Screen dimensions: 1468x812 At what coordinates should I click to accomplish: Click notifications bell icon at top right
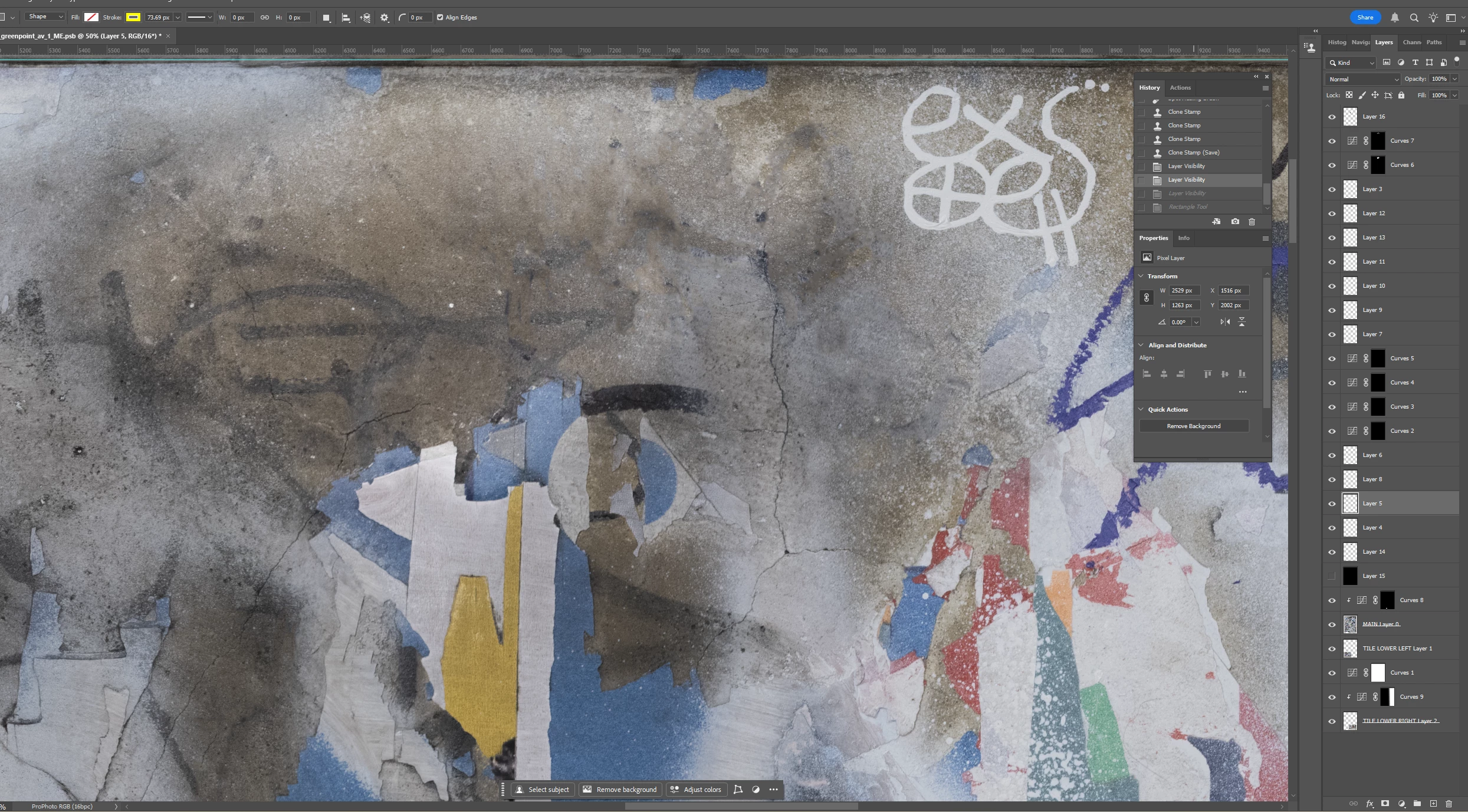tap(1394, 18)
